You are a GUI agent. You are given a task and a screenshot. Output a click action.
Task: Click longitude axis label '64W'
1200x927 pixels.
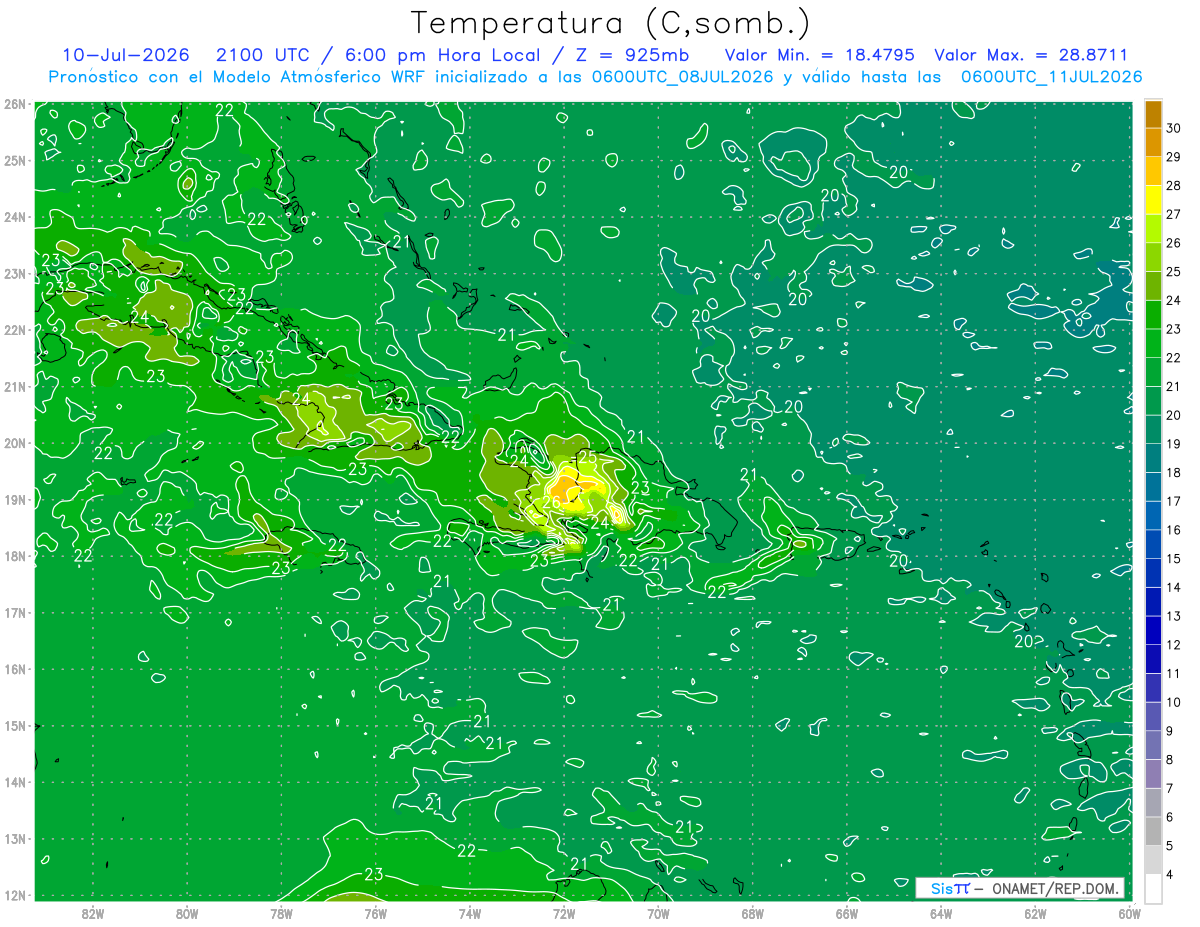coord(941,913)
